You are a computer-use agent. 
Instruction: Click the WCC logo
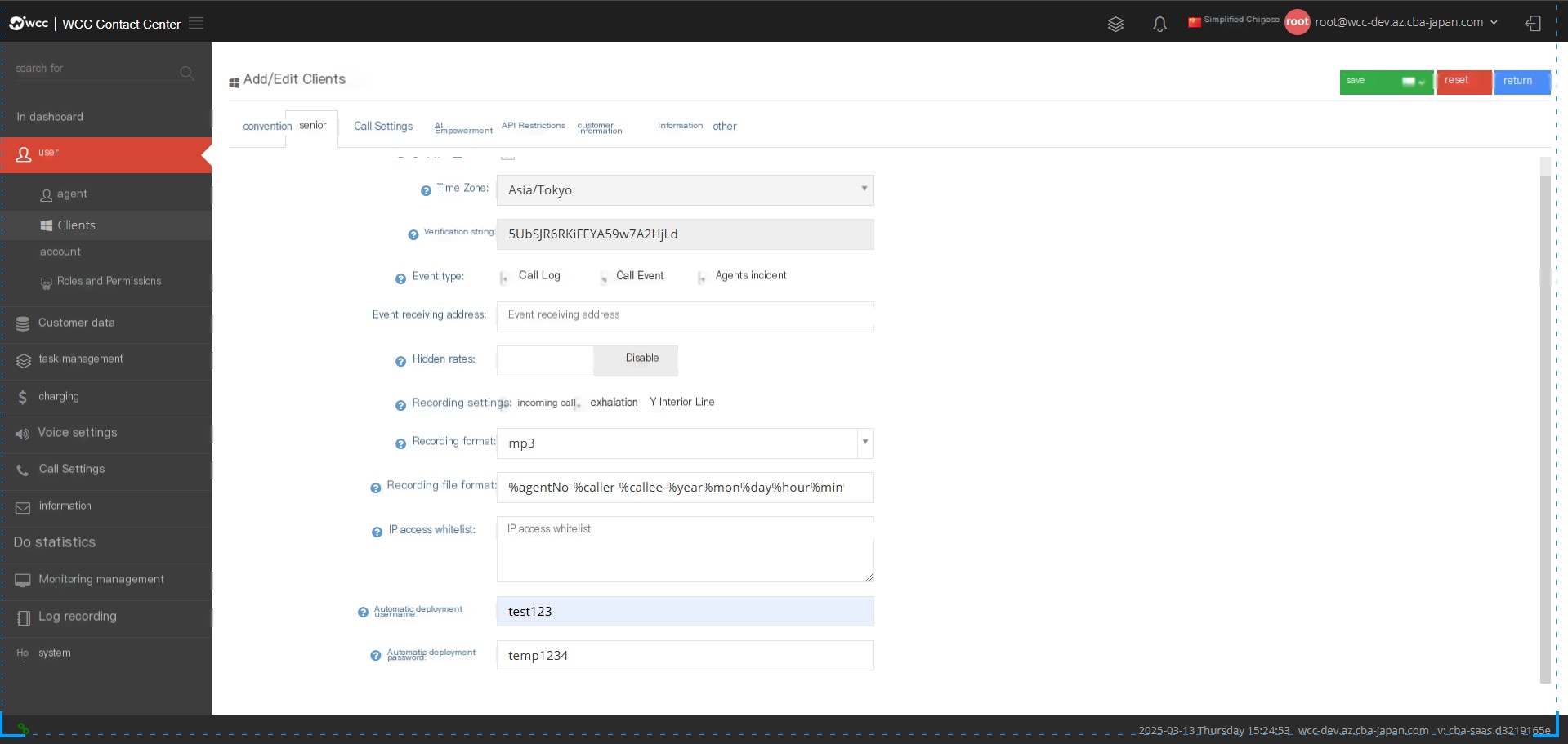click(29, 23)
